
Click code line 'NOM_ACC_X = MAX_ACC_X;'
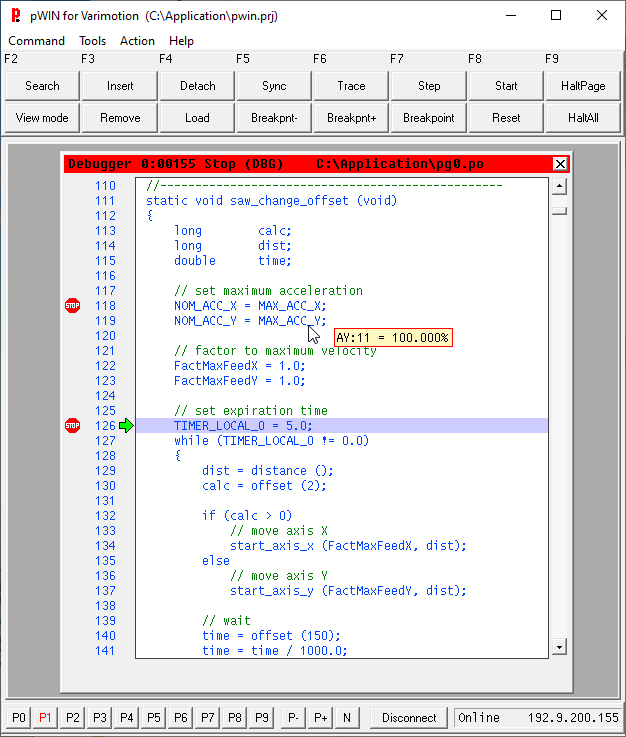(x=250, y=306)
